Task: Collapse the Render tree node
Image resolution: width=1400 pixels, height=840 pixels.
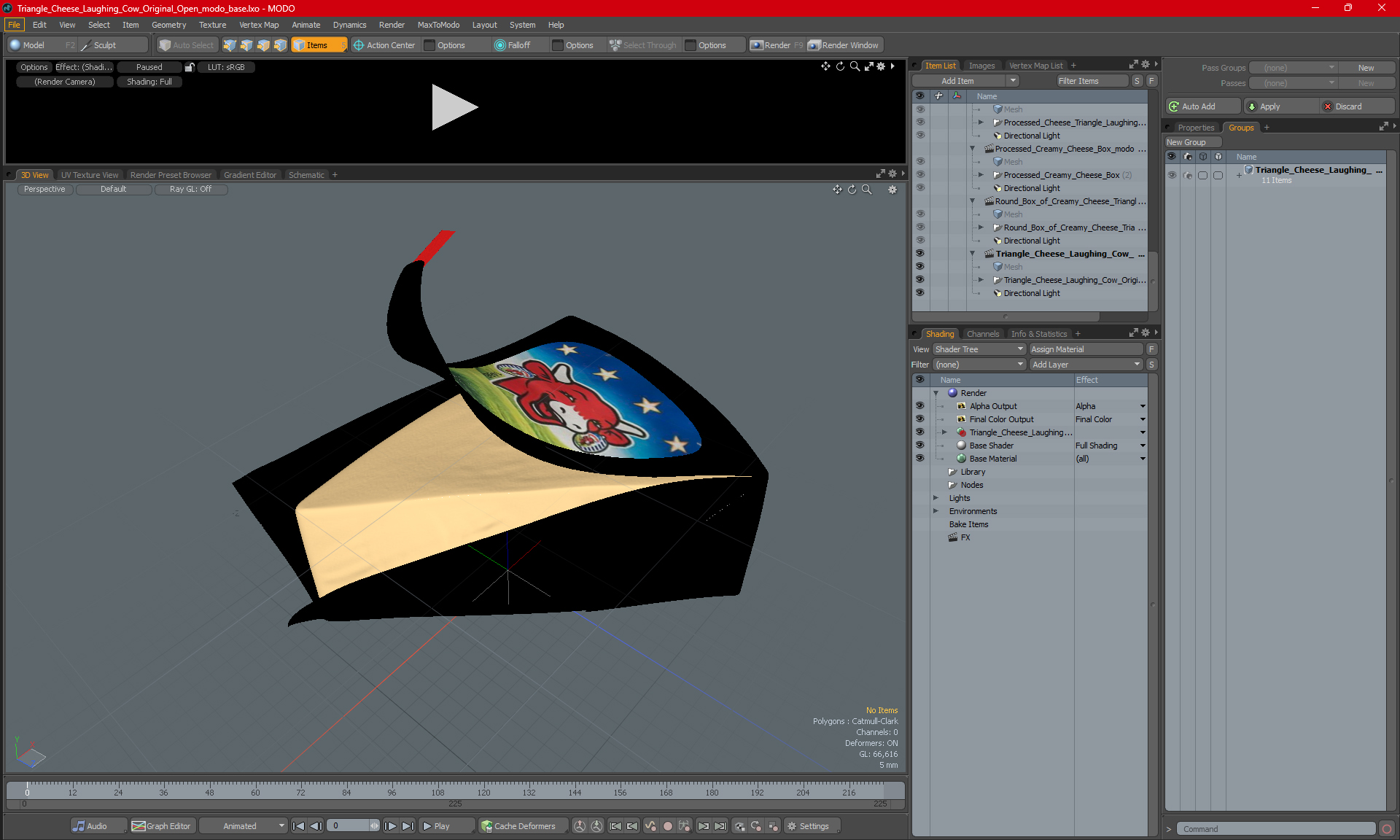Action: point(936,393)
